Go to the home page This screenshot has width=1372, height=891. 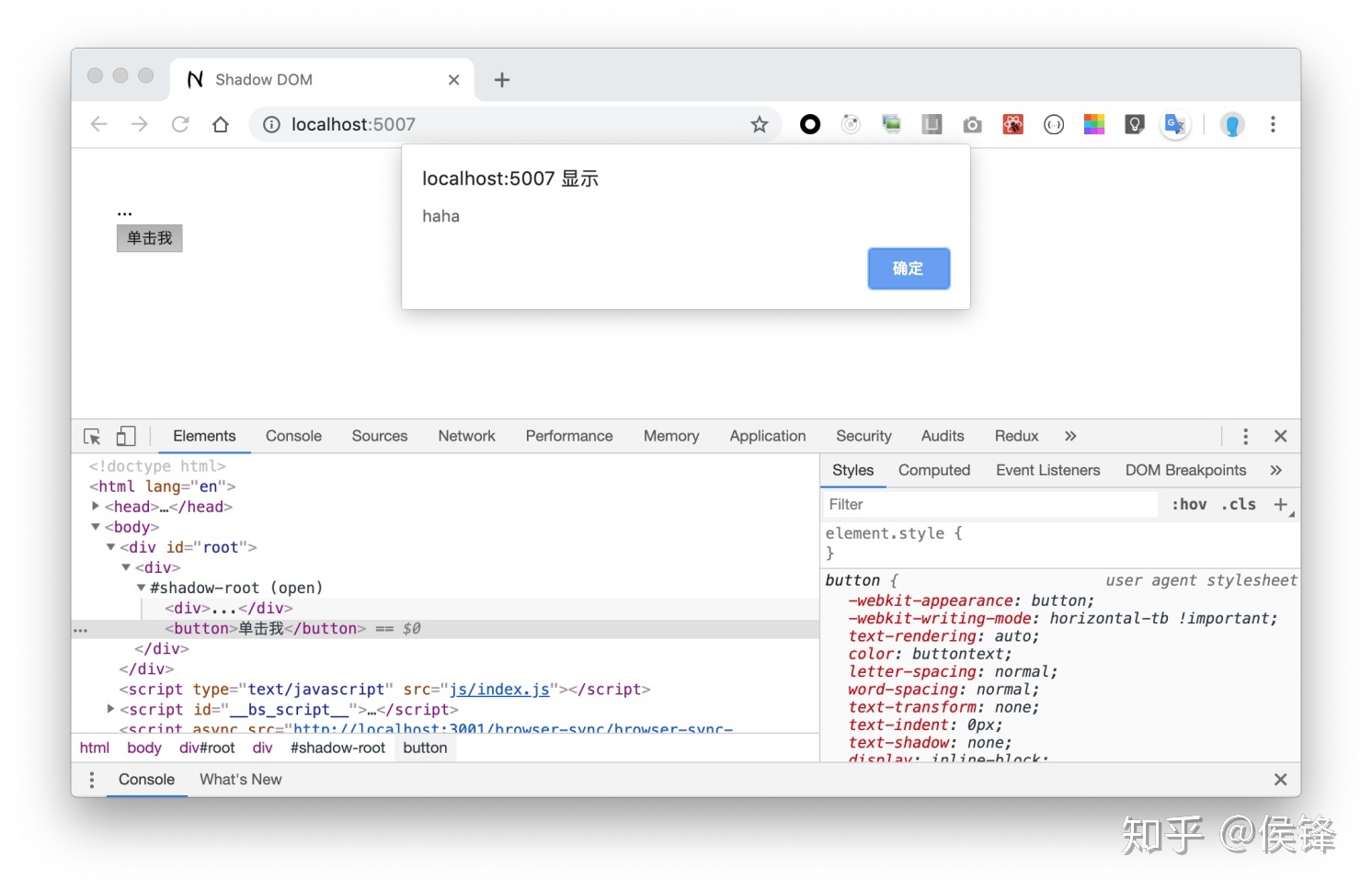point(221,124)
